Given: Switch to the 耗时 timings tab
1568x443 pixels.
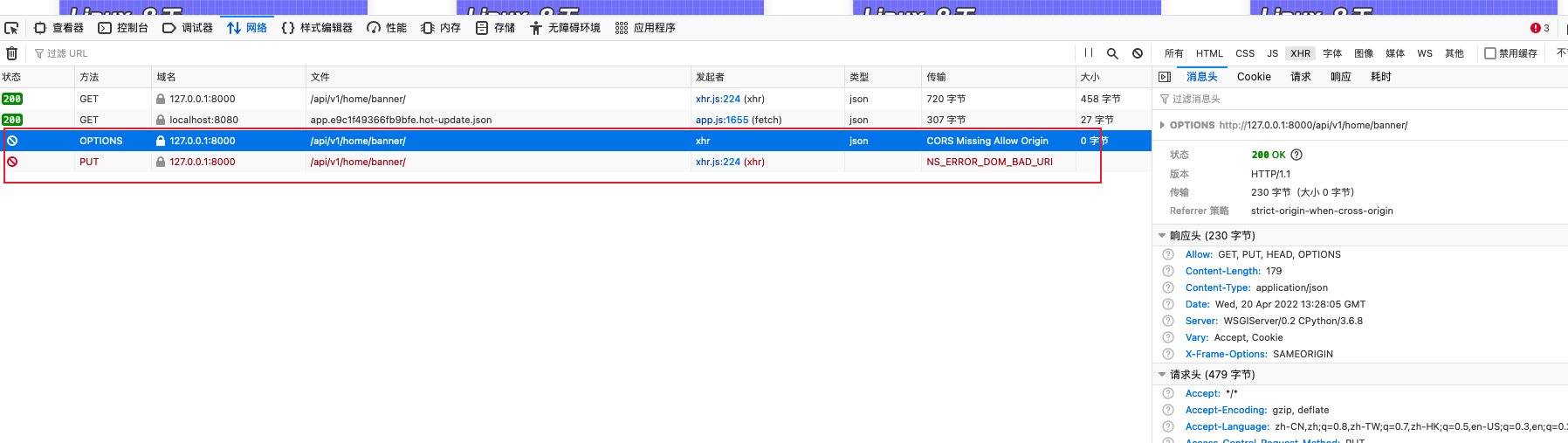Looking at the screenshot, I should tap(1381, 77).
